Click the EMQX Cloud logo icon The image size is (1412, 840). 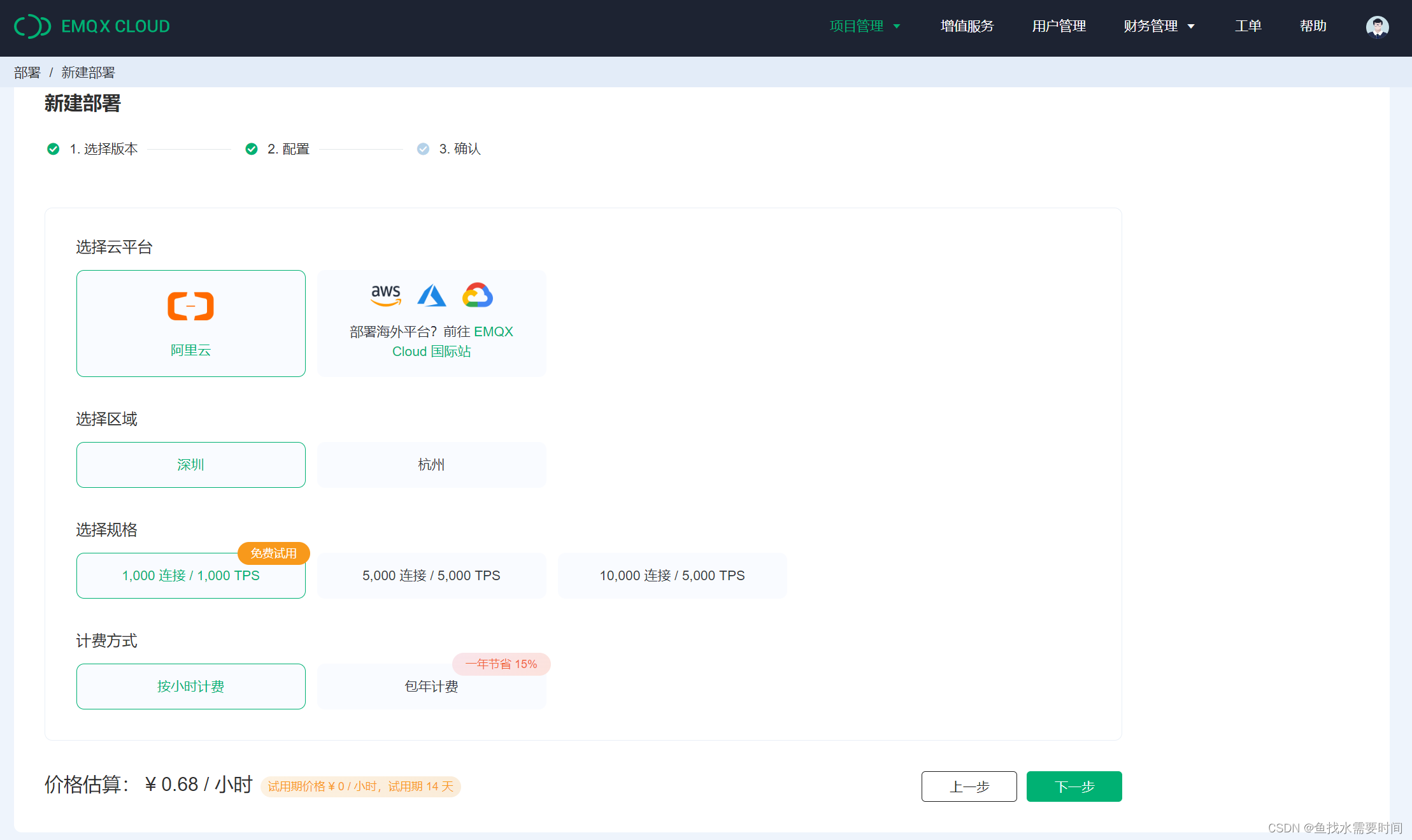point(32,26)
